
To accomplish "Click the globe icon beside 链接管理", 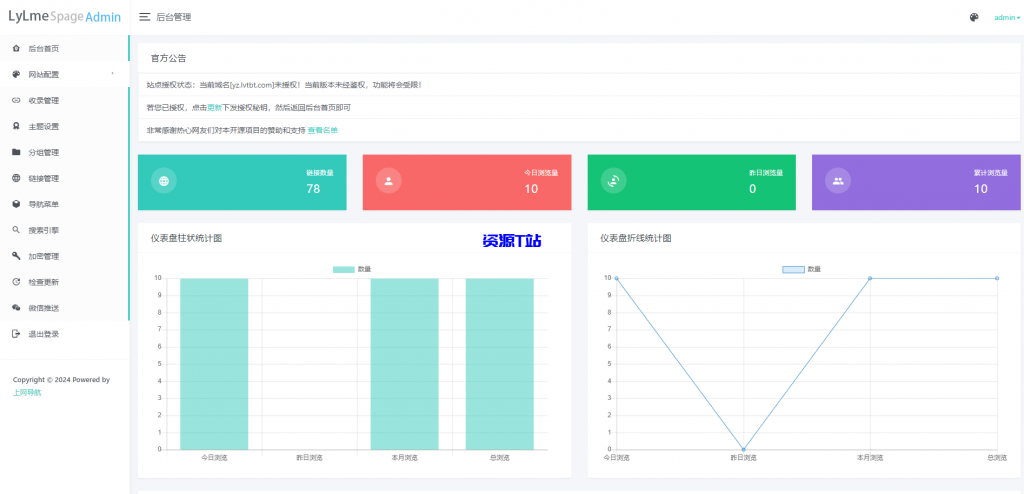I will [16, 178].
